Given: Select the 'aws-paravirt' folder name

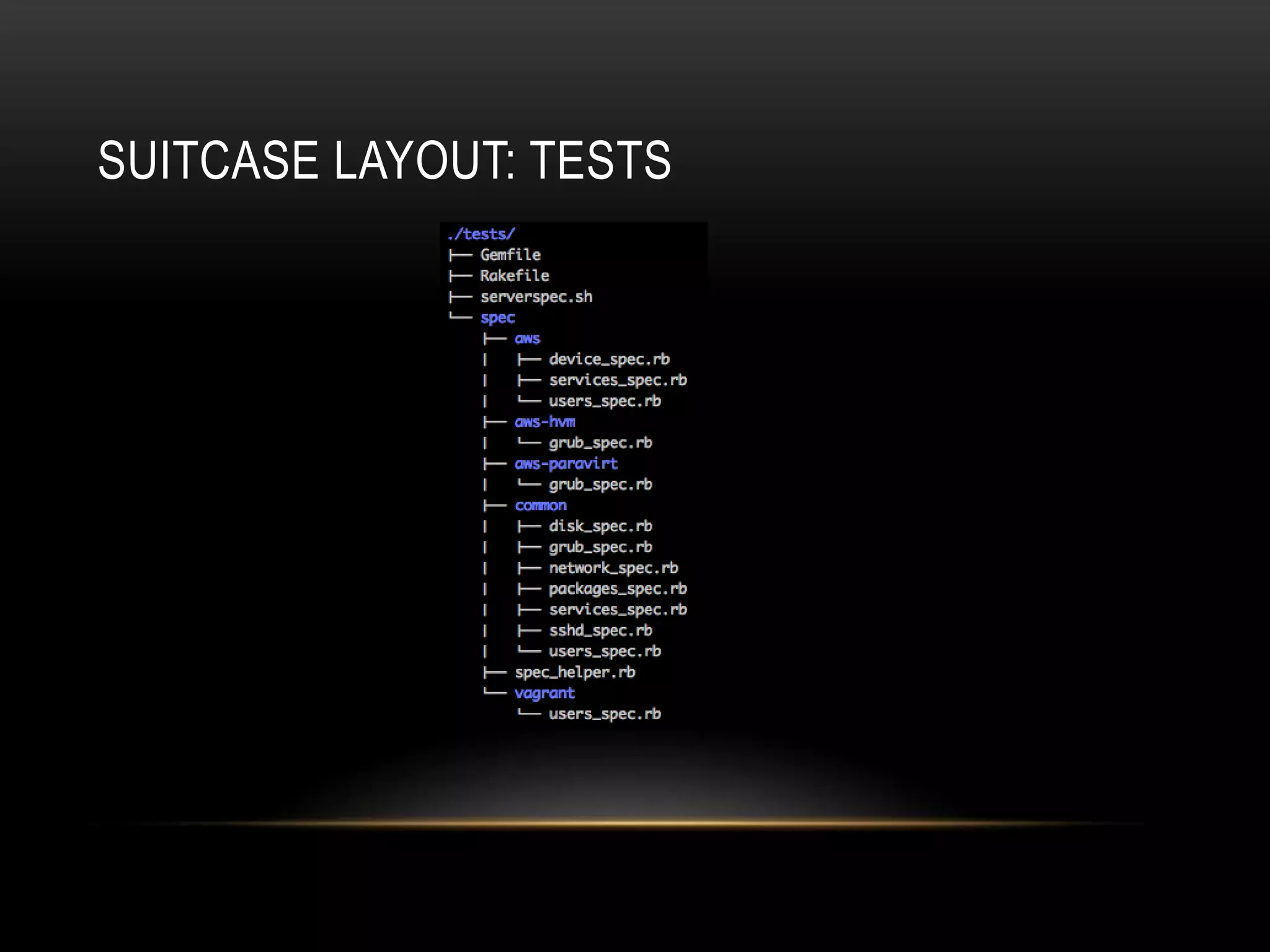Looking at the screenshot, I should pos(566,464).
